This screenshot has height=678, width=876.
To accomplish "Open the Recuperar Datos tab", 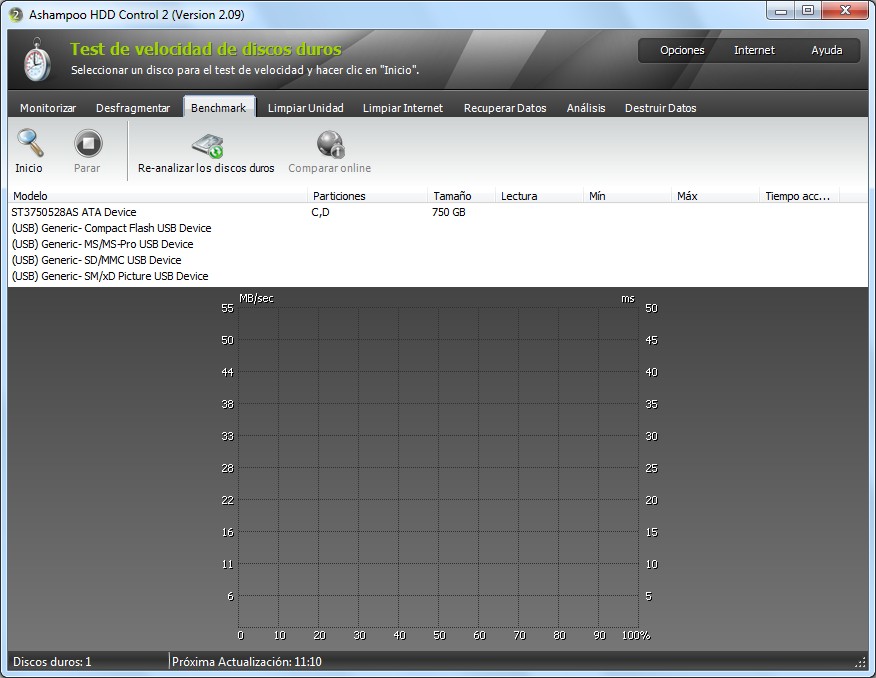I will pos(505,108).
